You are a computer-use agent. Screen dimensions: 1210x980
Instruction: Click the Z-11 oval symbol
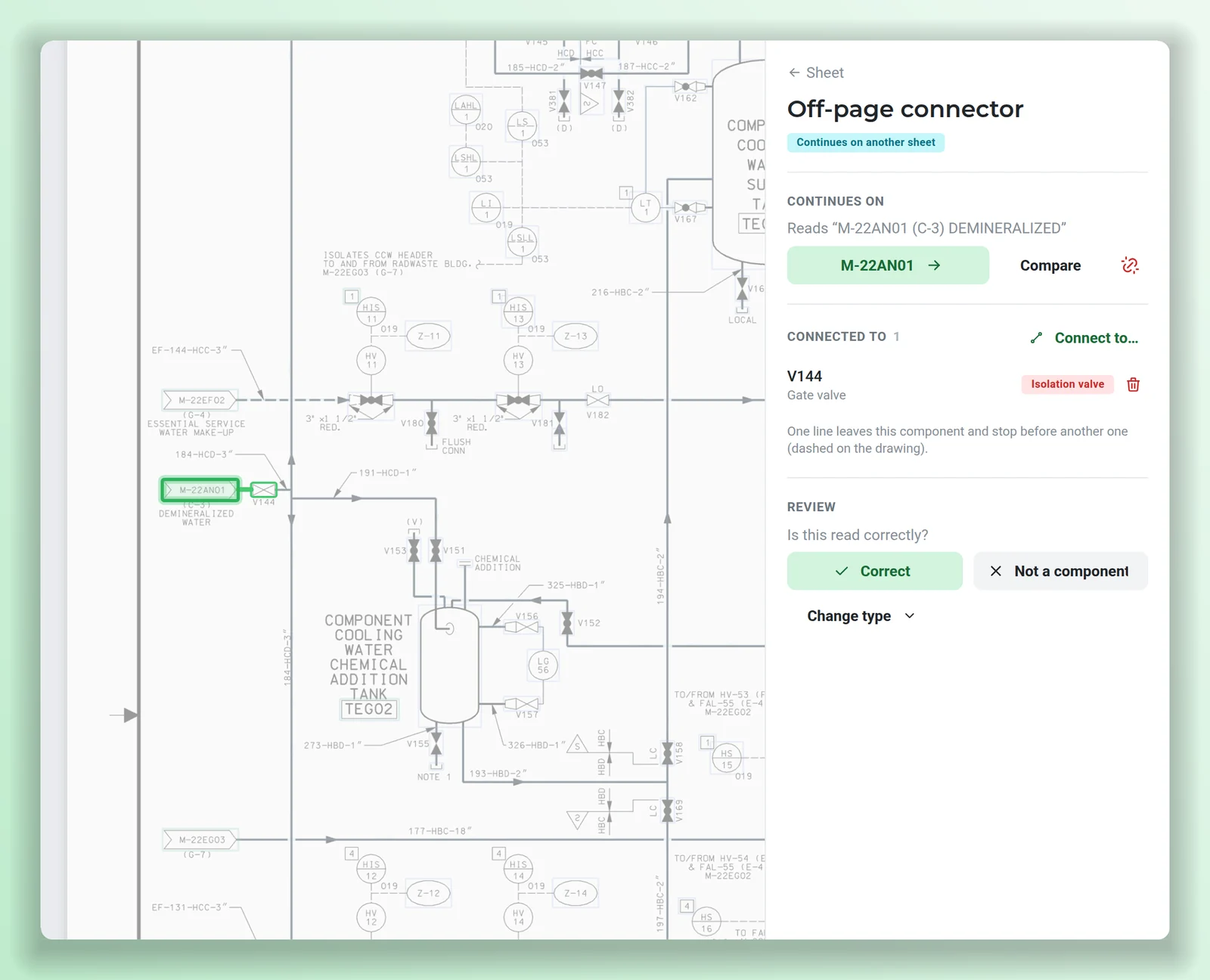click(x=429, y=336)
